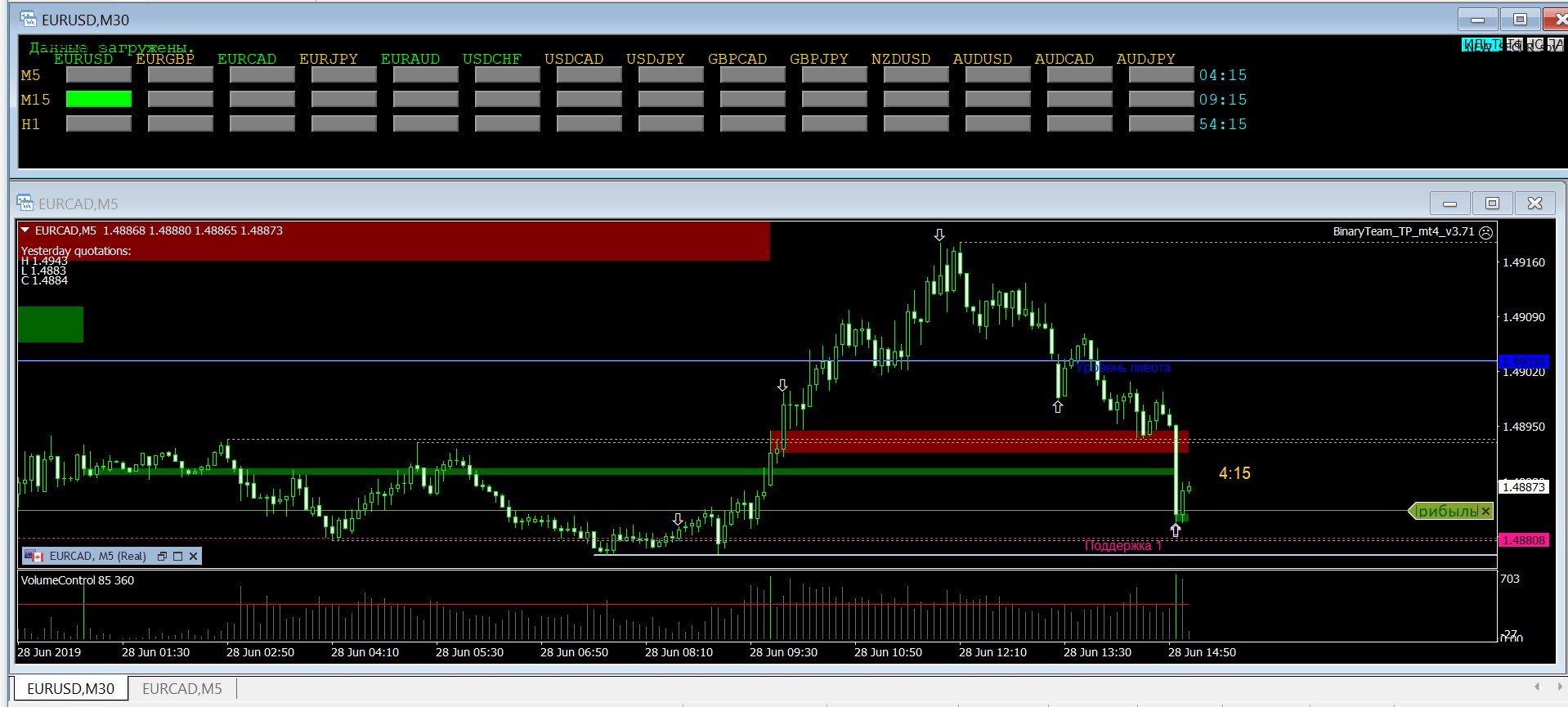Toggle the AUDJPY H1 signal cell
Image resolution: width=1568 pixels, height=707 pixels.
tap(1161, 123)
